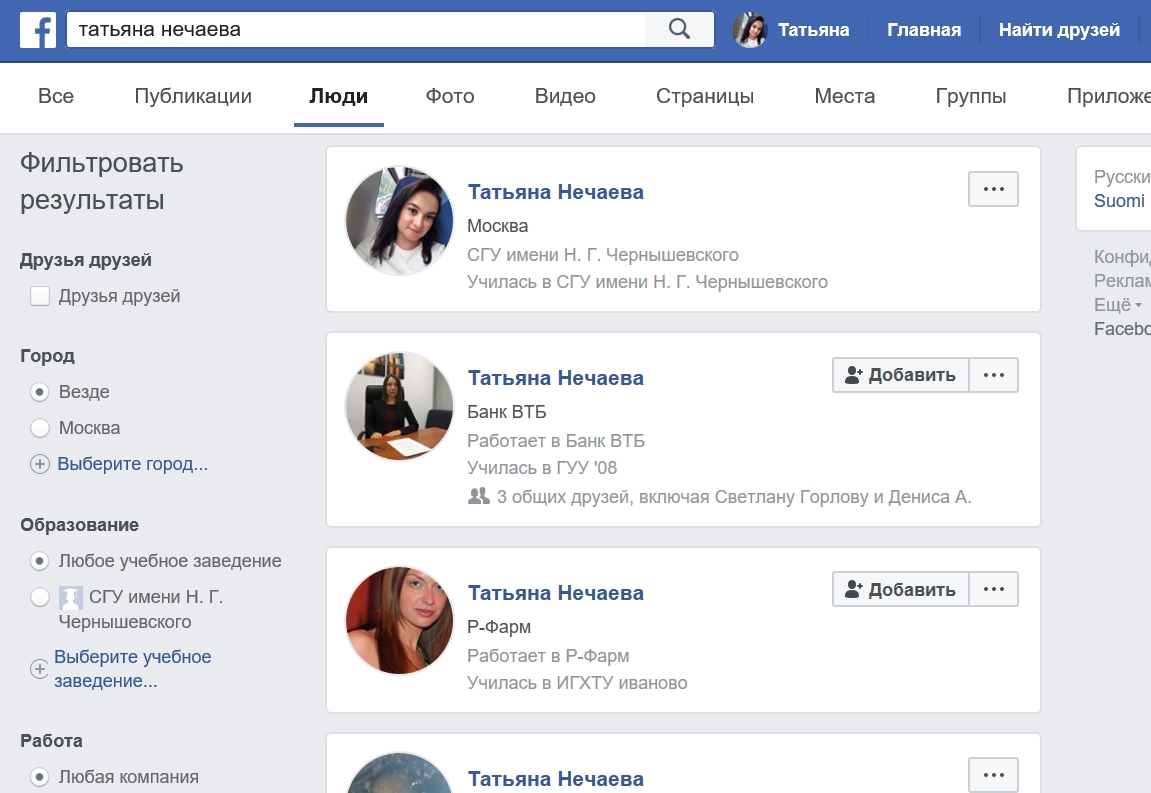1151x793 pixels.
Task: Open Татьяна Нечаева profile from Р-Фарм
Action: coord(556,593)
